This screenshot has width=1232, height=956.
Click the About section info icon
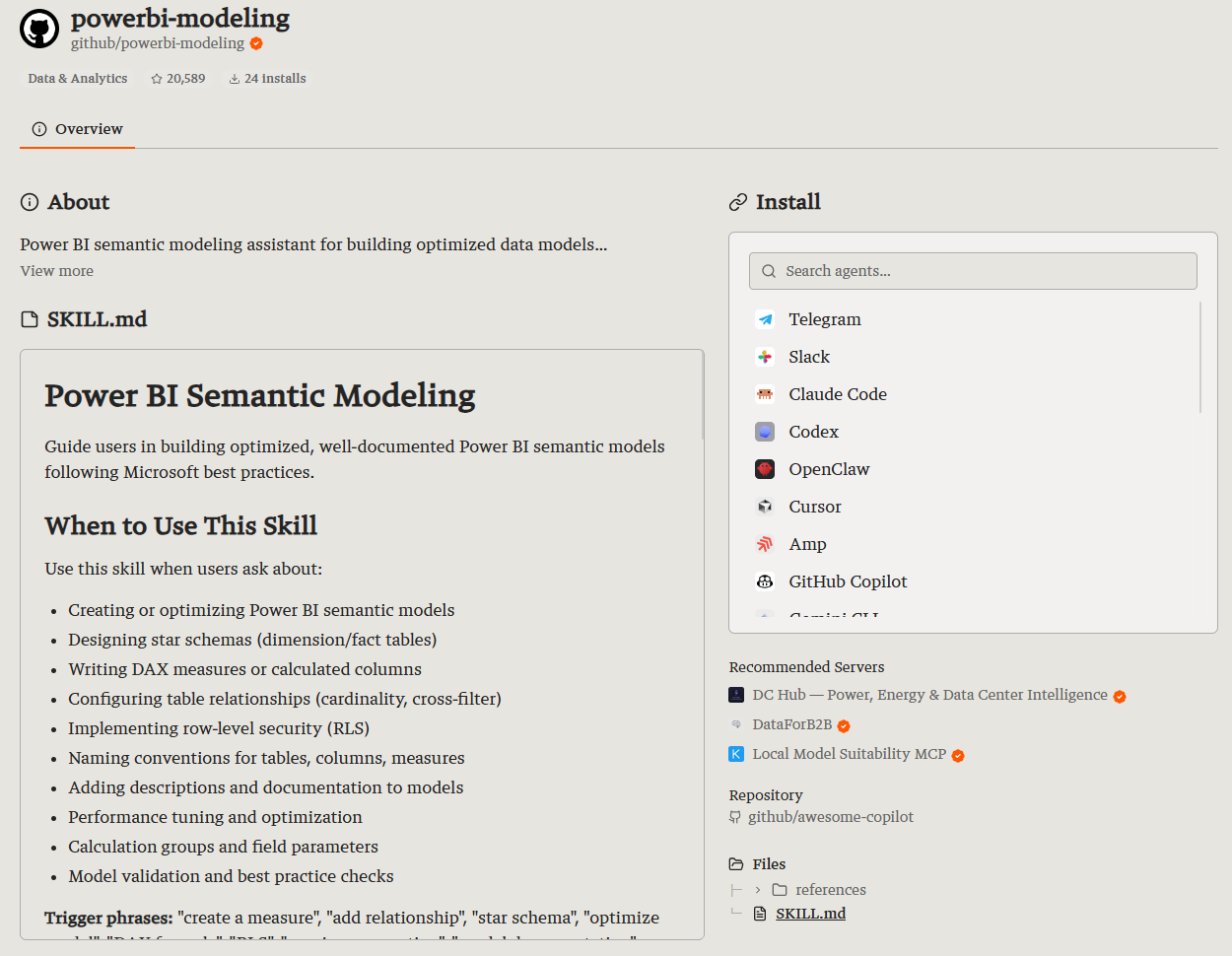click(x=30, y=202)
